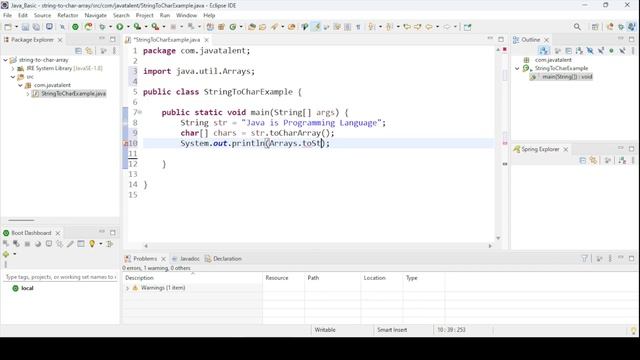The image size is (640, 360).
Task: Open Package Explorer view menu dots
Action: (114, 51)
